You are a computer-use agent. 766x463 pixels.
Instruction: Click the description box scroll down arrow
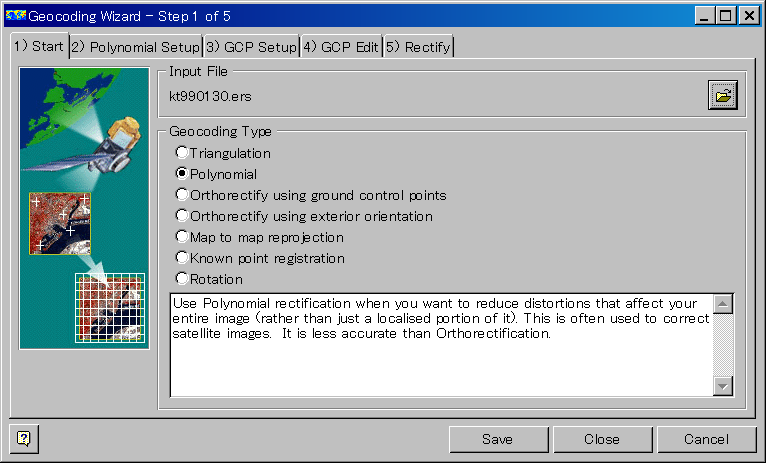coord(723,386)
